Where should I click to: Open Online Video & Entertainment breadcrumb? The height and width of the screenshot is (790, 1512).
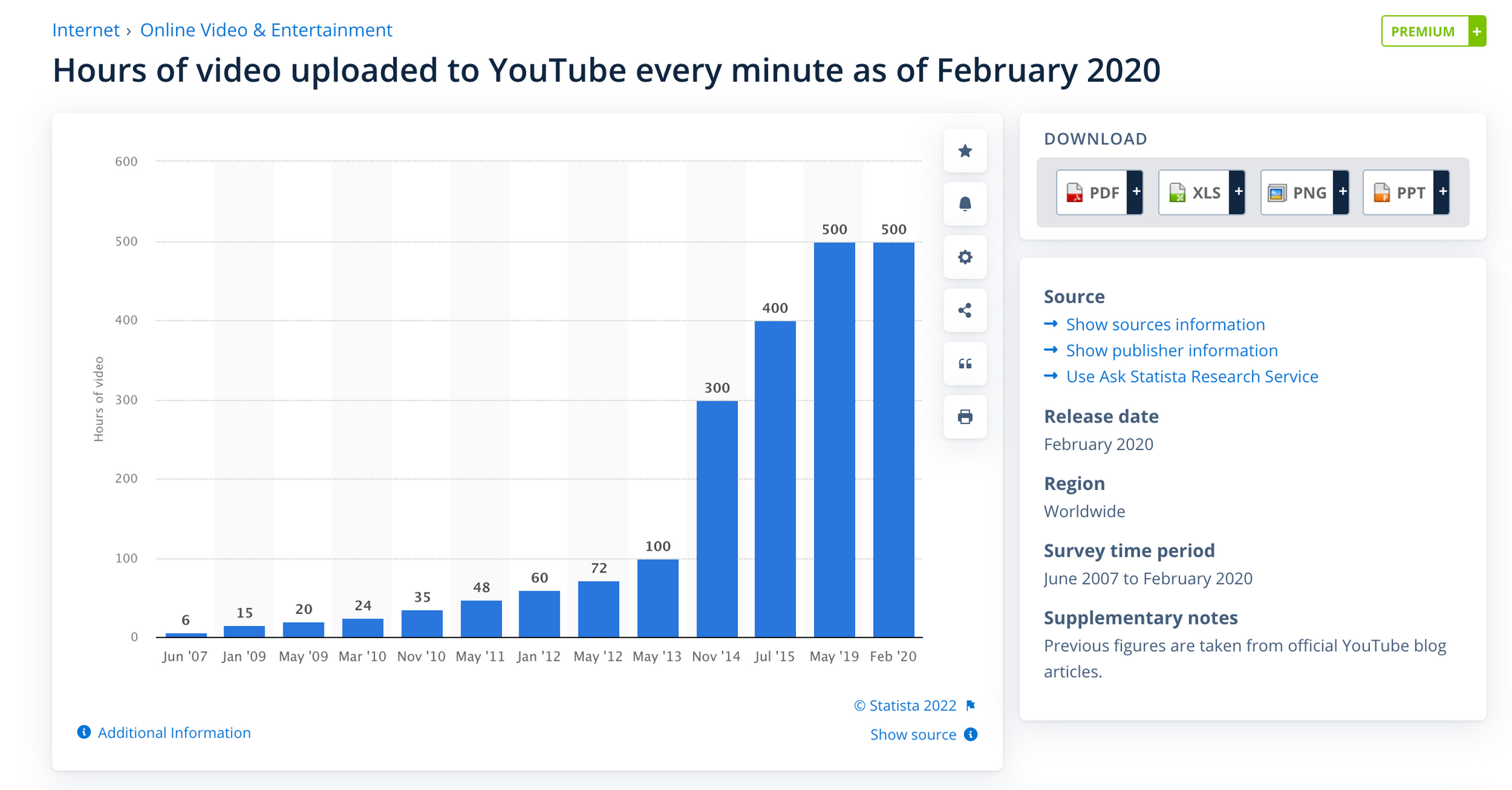[266, 30]
